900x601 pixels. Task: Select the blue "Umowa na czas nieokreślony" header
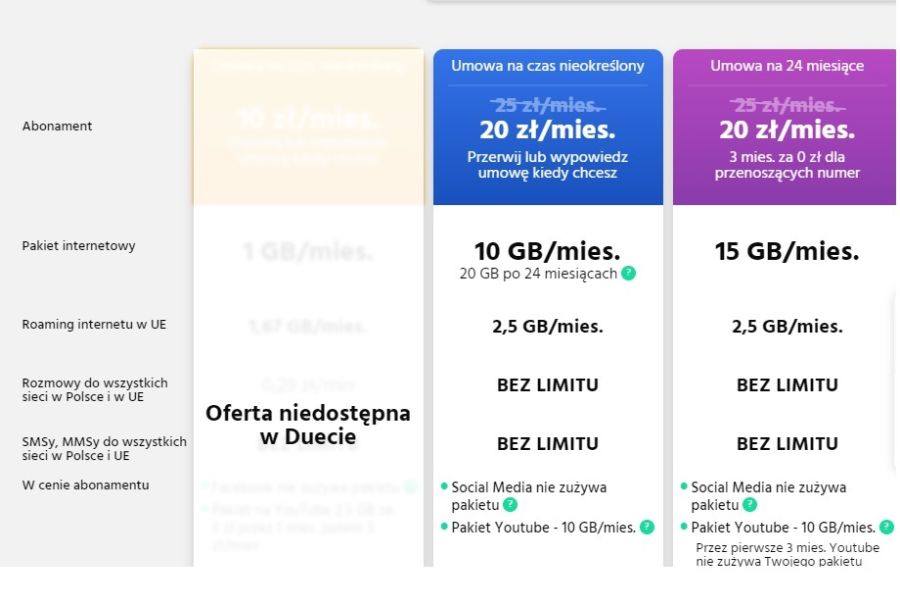coord(548,66)
